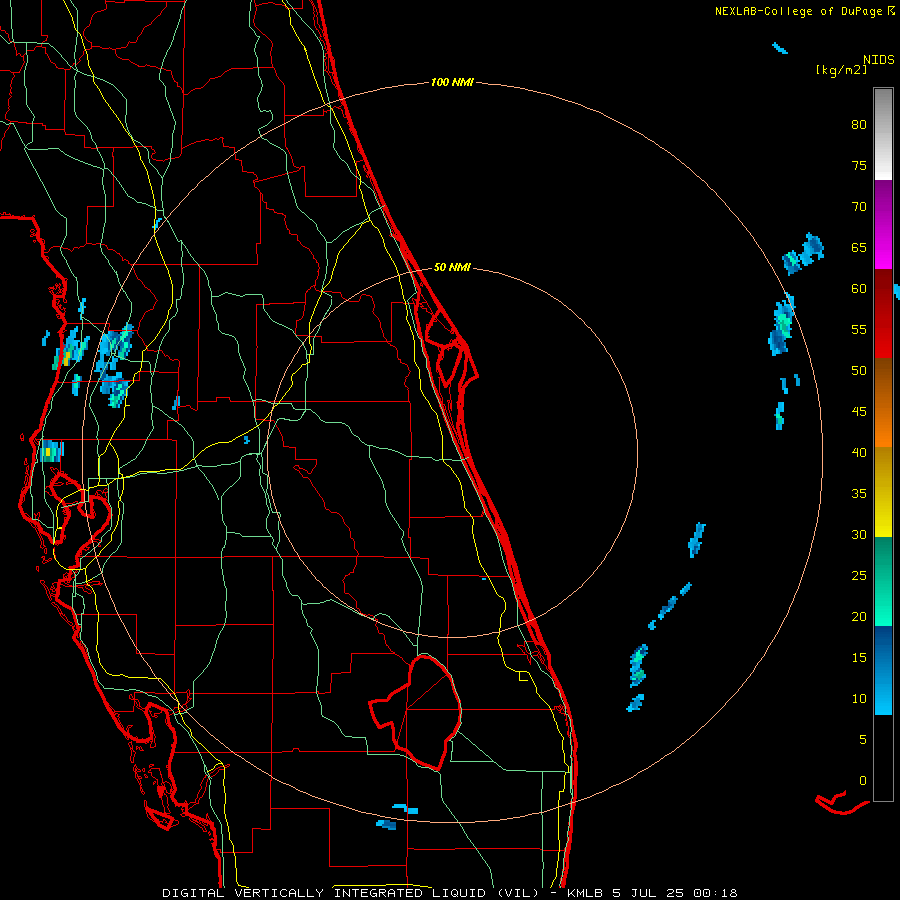Click the 5 JUL 25 date in caption

coord(650,893)
